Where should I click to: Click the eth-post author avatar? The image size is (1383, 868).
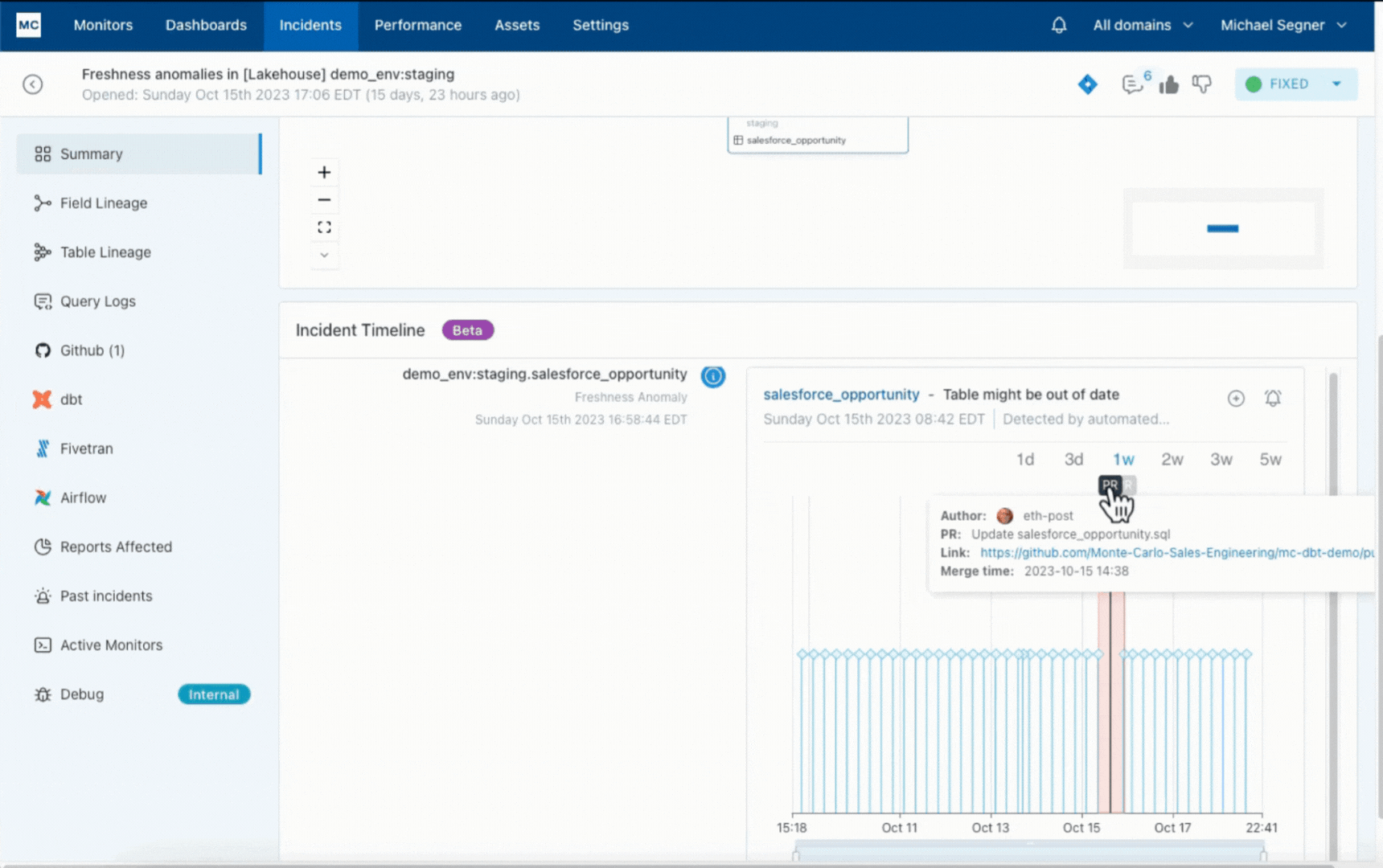pyautogui.click(x=1004, y=516)
